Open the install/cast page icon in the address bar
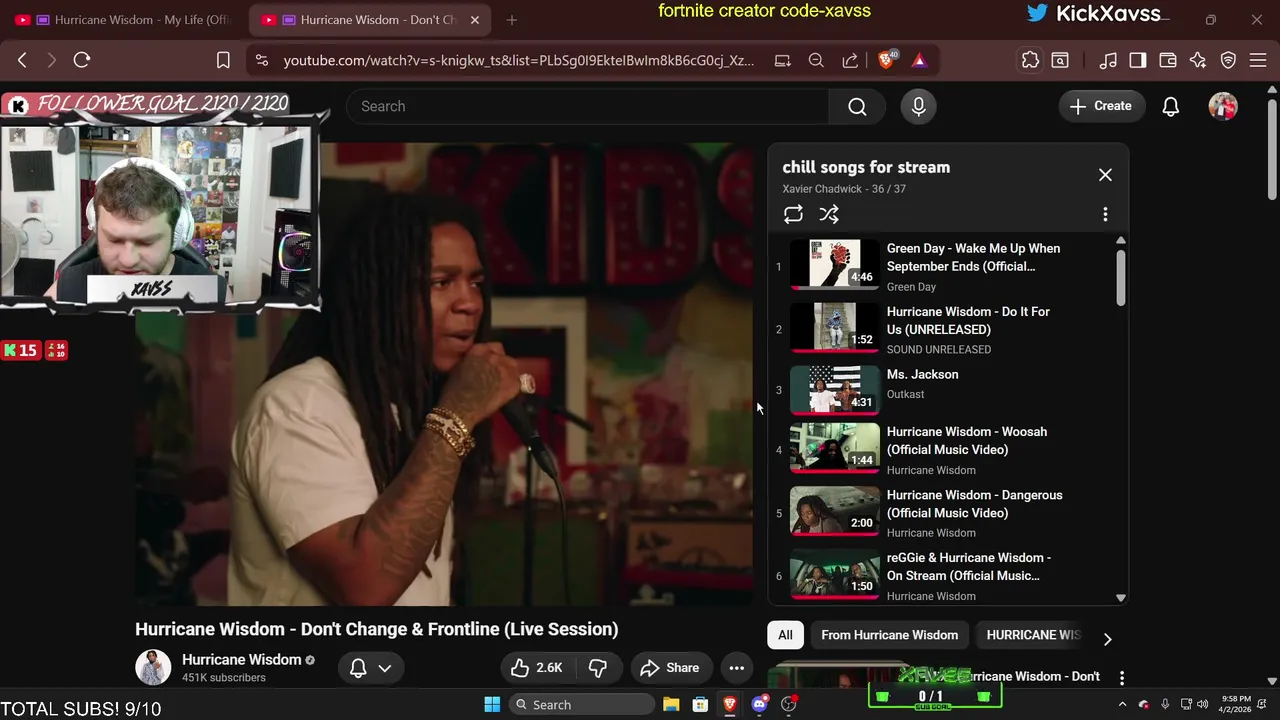 (x=783, y=60)
